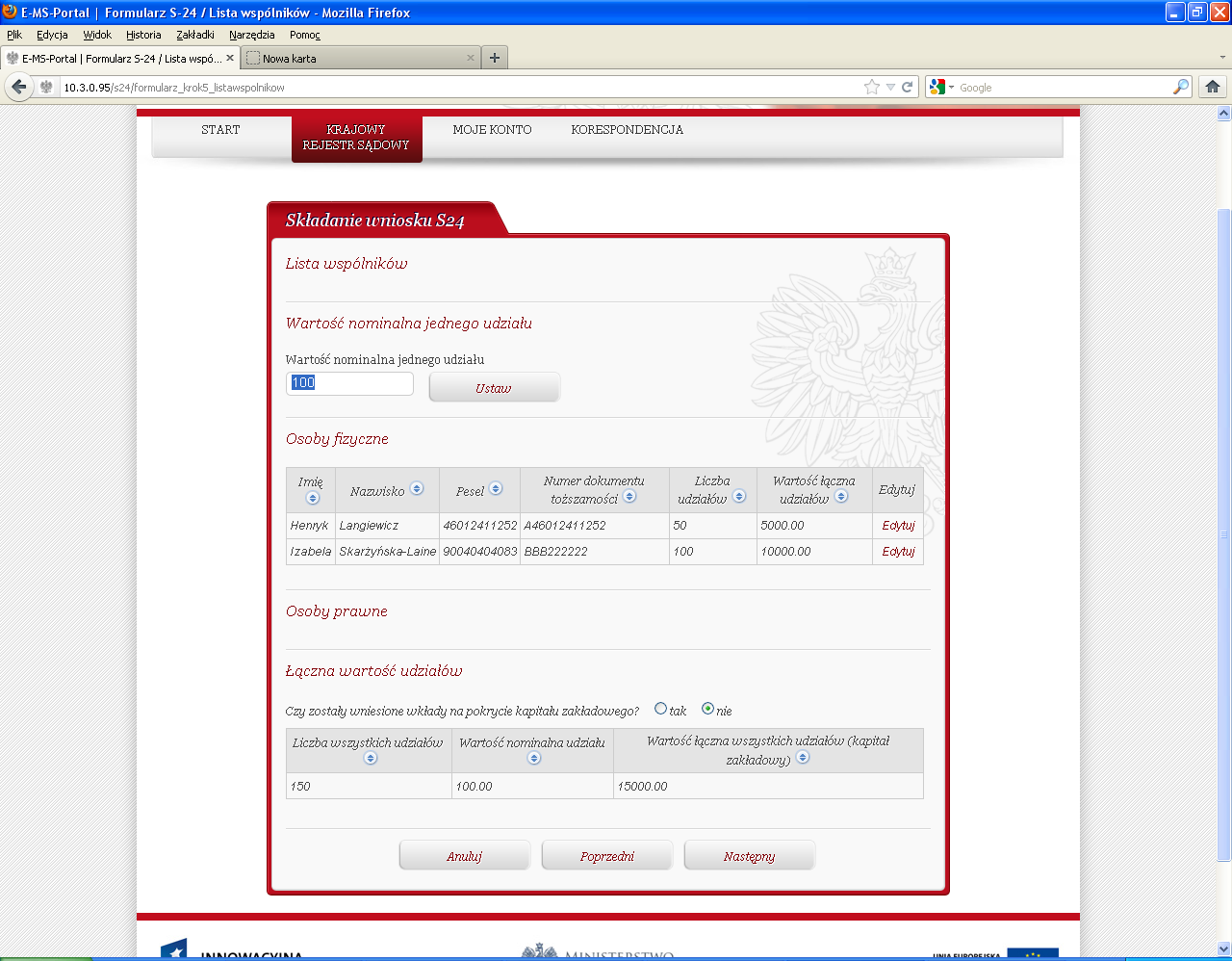
Task: Click the Następny button
Action: coord(749,856)
